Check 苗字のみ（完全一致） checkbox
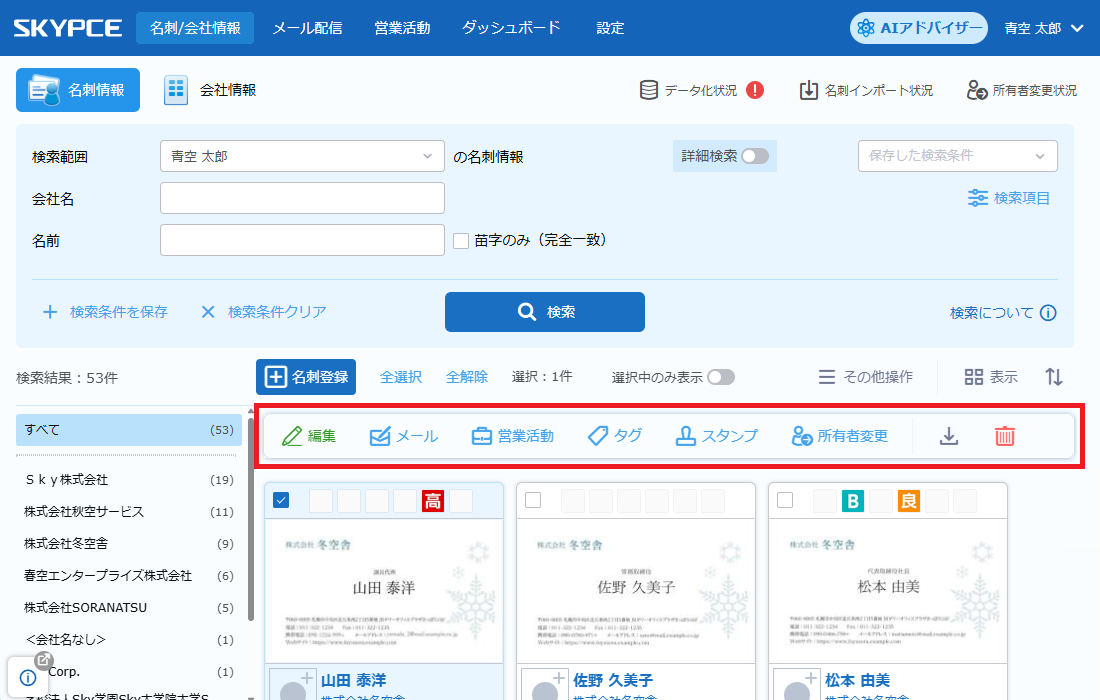 (461, 241)
